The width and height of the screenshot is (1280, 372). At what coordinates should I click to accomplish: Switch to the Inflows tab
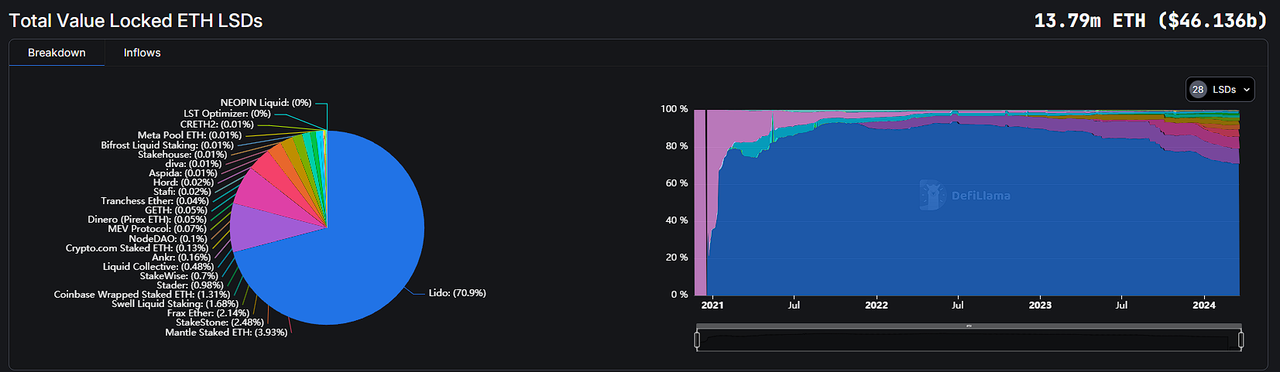142,52
